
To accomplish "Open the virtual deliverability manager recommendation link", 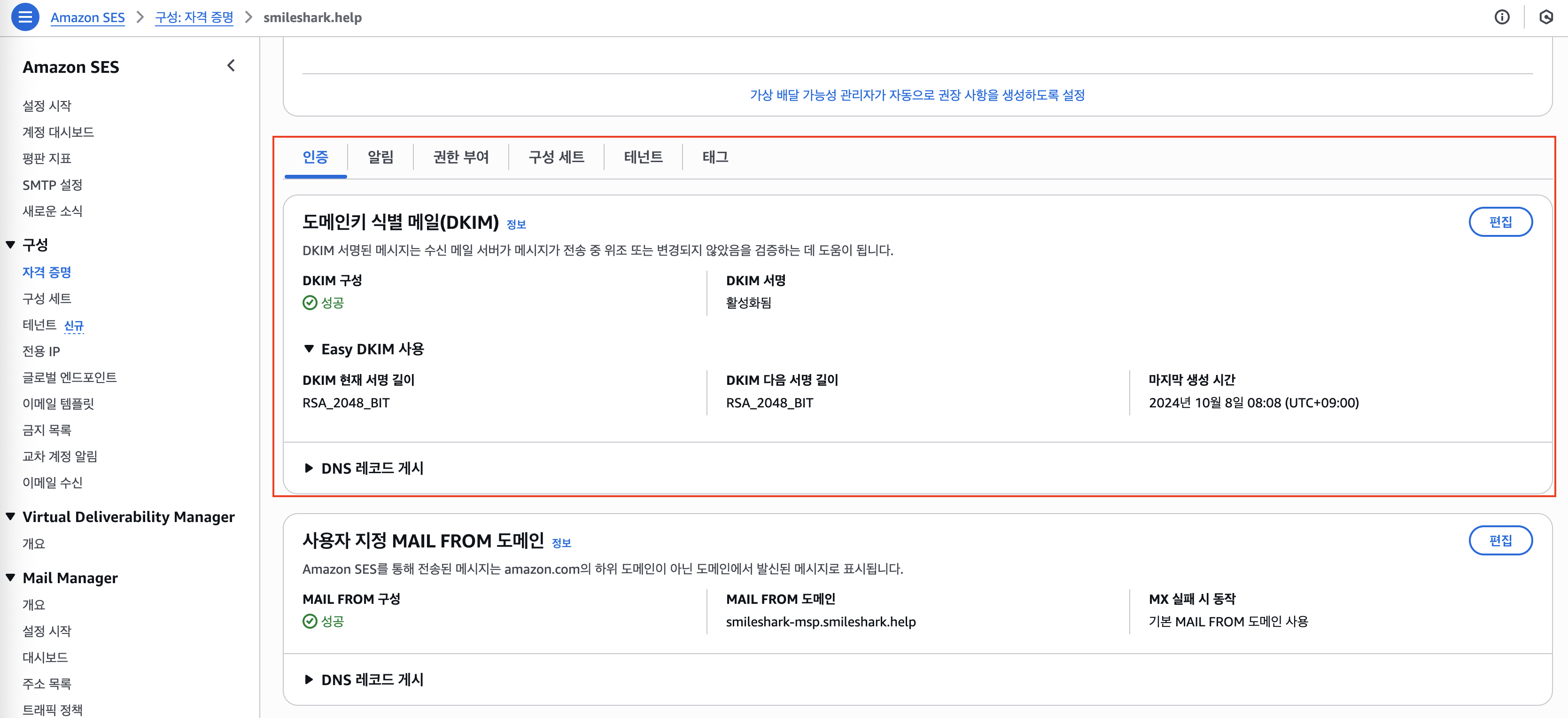I will click(x=916, y=95).
